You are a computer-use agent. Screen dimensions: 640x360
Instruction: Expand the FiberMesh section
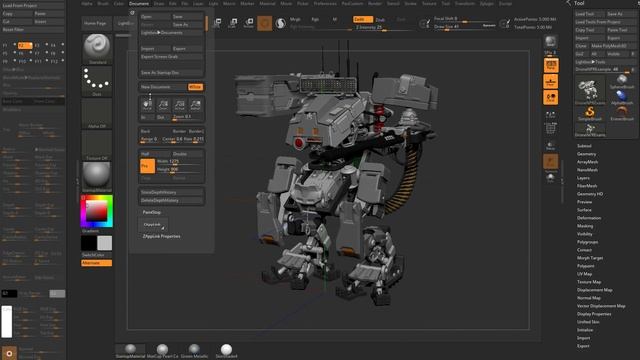pos(587,186)
